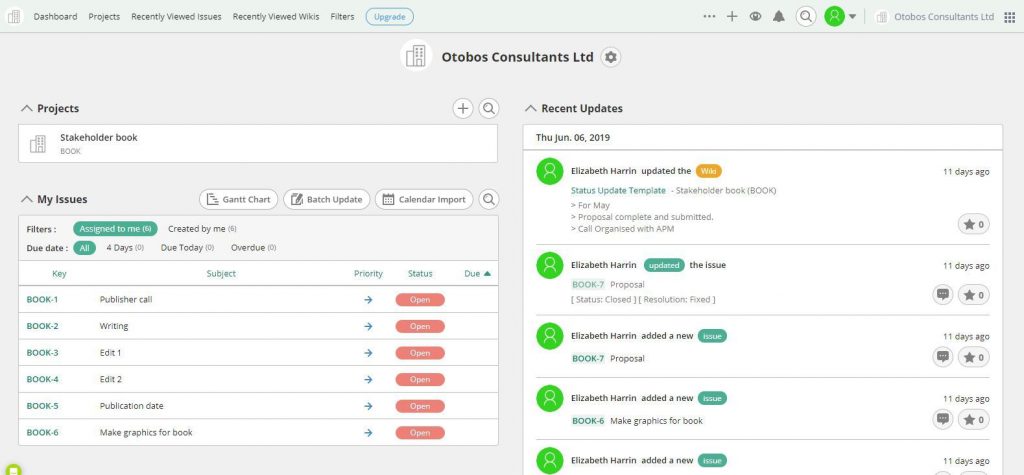Viewport: 1024px width, 475px height.
Task: Click the 'Publication date' issue subject
Action: click(131, 406)
